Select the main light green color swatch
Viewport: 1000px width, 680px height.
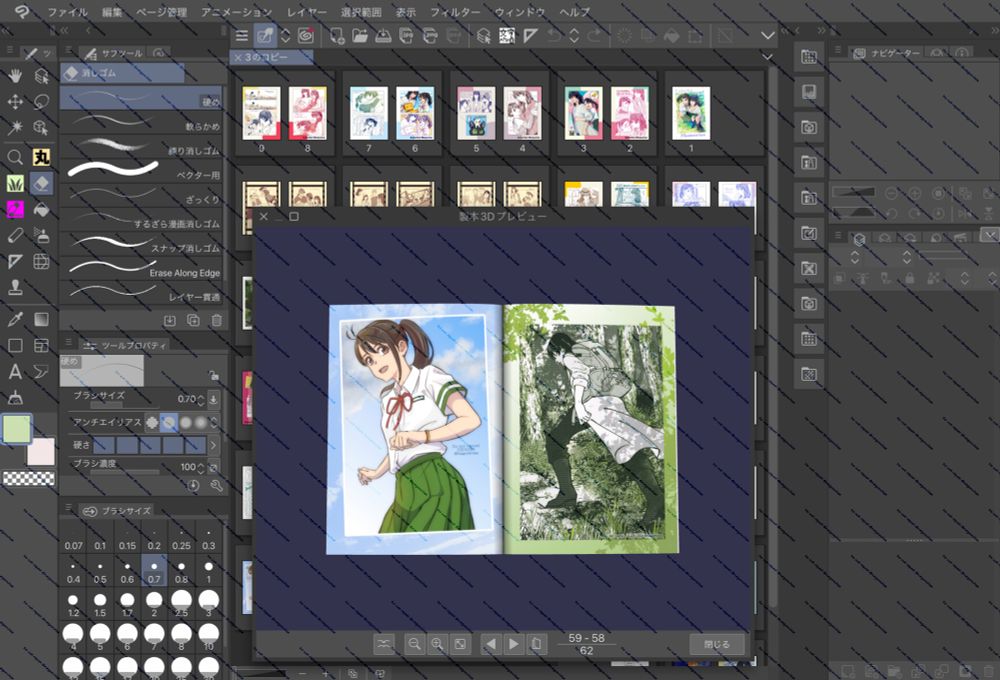[x=17, y=429]
